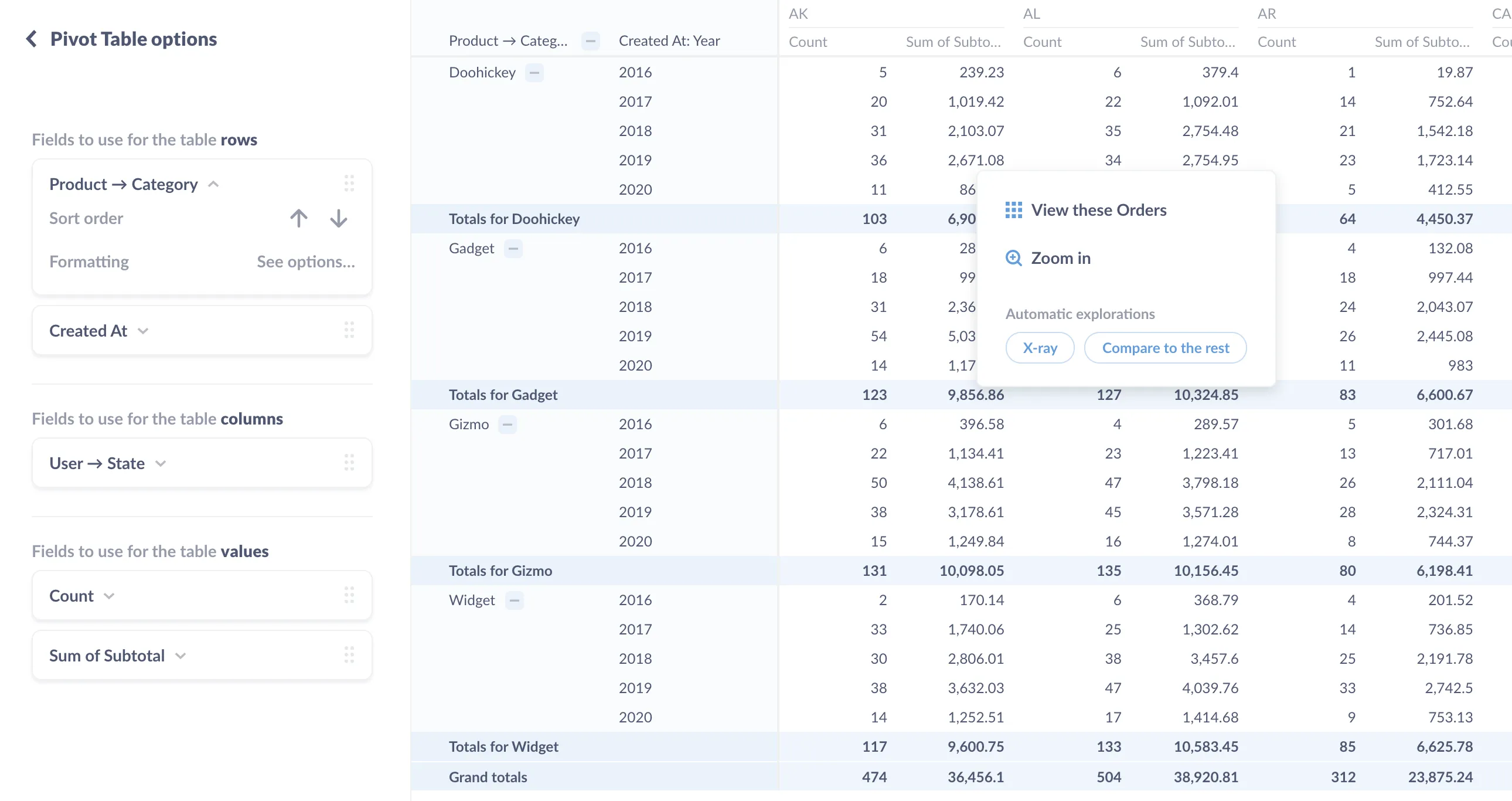
Task: Click the 23,875.24 grand total for AR
Action: coord(1441,777)
